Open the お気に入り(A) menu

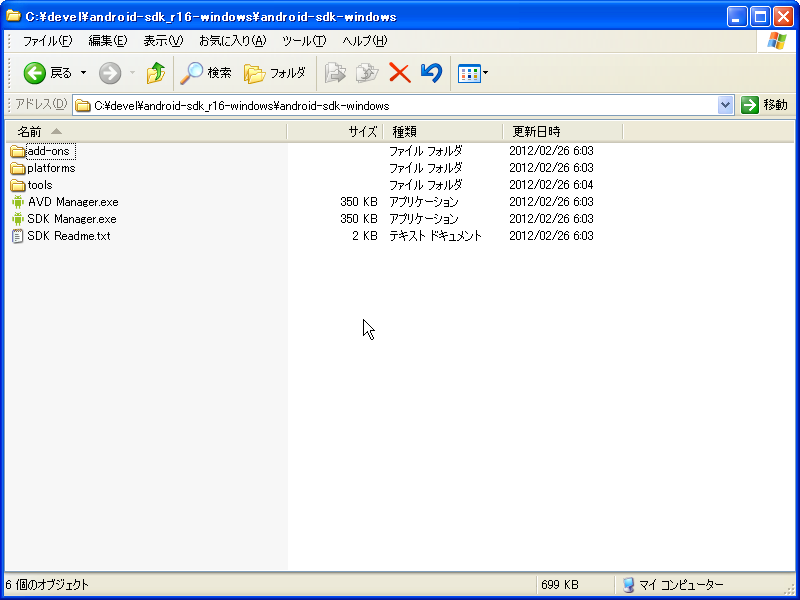pyautogui.click(x=233, y=41)
